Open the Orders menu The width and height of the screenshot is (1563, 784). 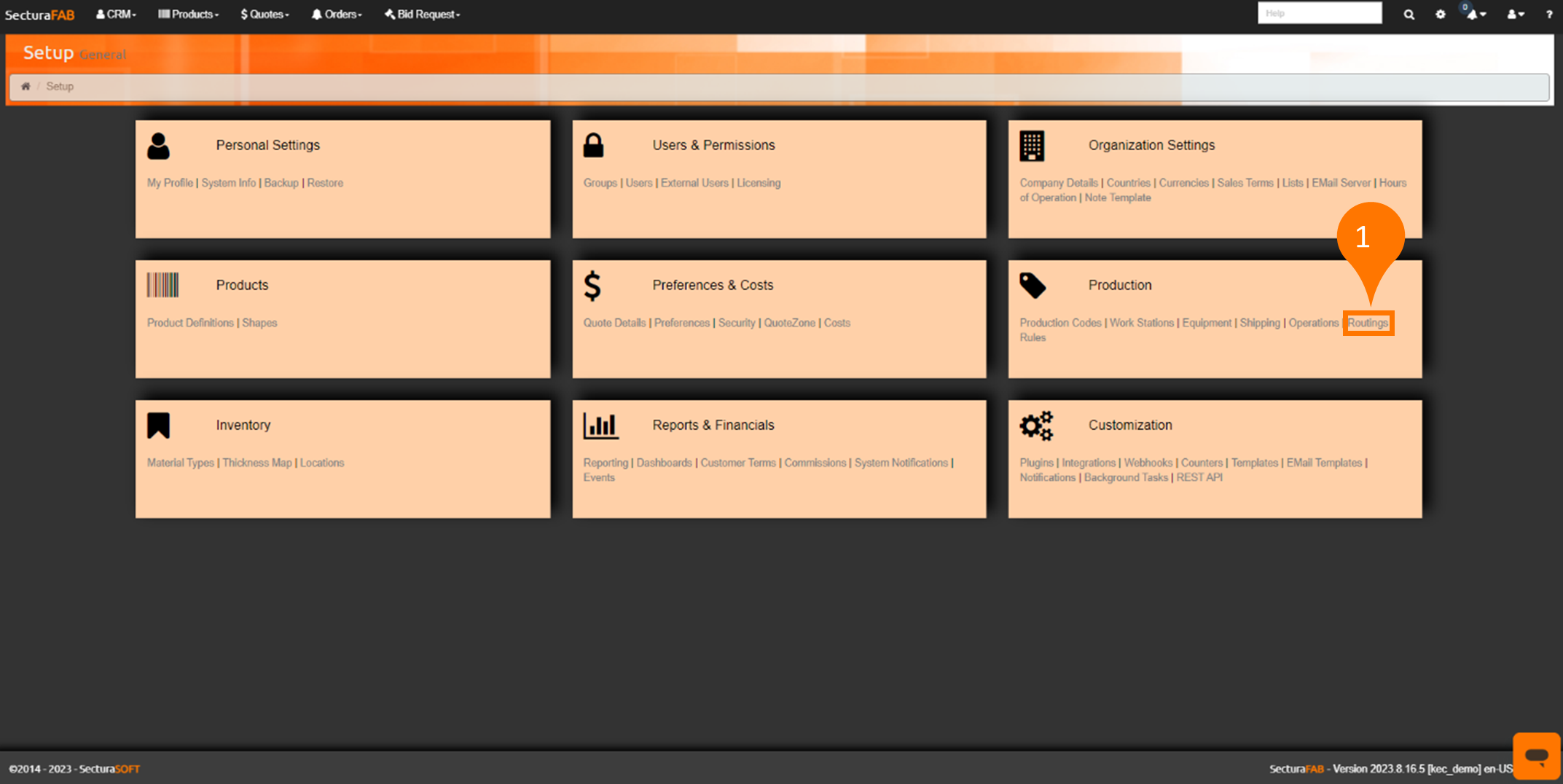(337, 15)
